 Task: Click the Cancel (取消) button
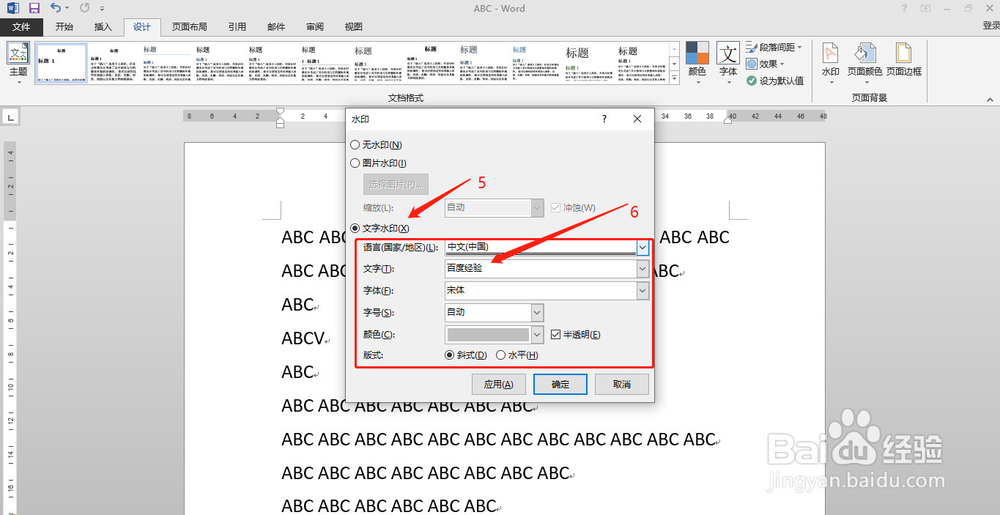(x=622, y=384)
